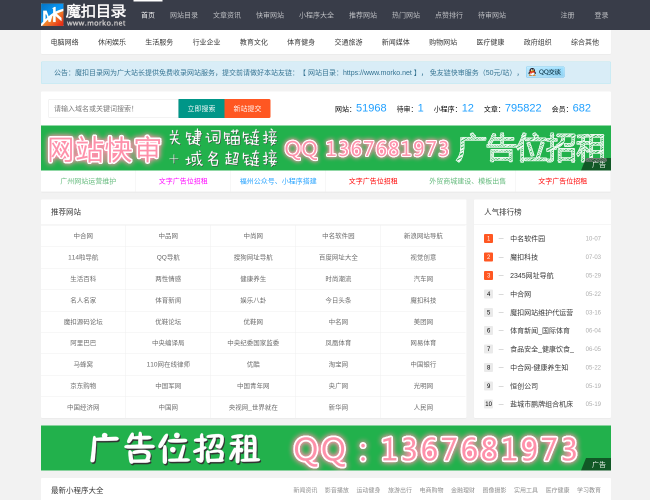Click the 魔扣目录 site logo
This screenshot has width=650, height=500.
coord(84,14)
